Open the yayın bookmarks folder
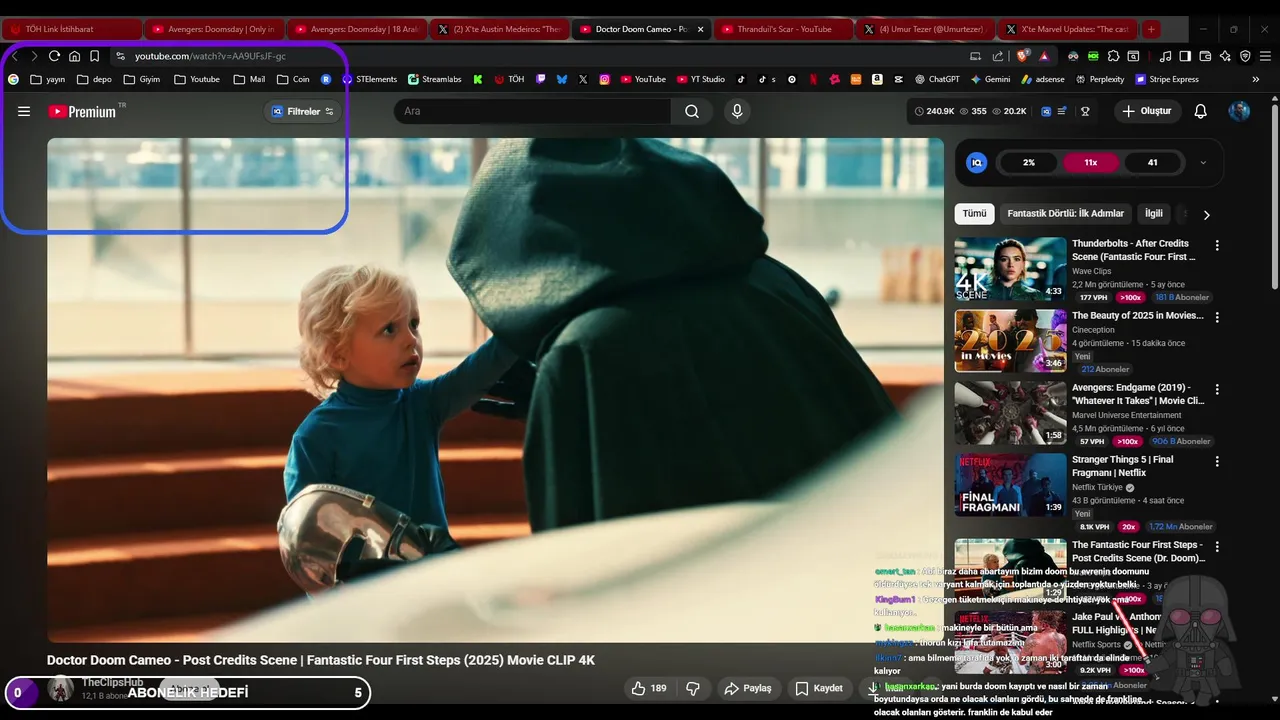Screen dimensions: 1280x720 pyautogui.click(x=48, y=79)
